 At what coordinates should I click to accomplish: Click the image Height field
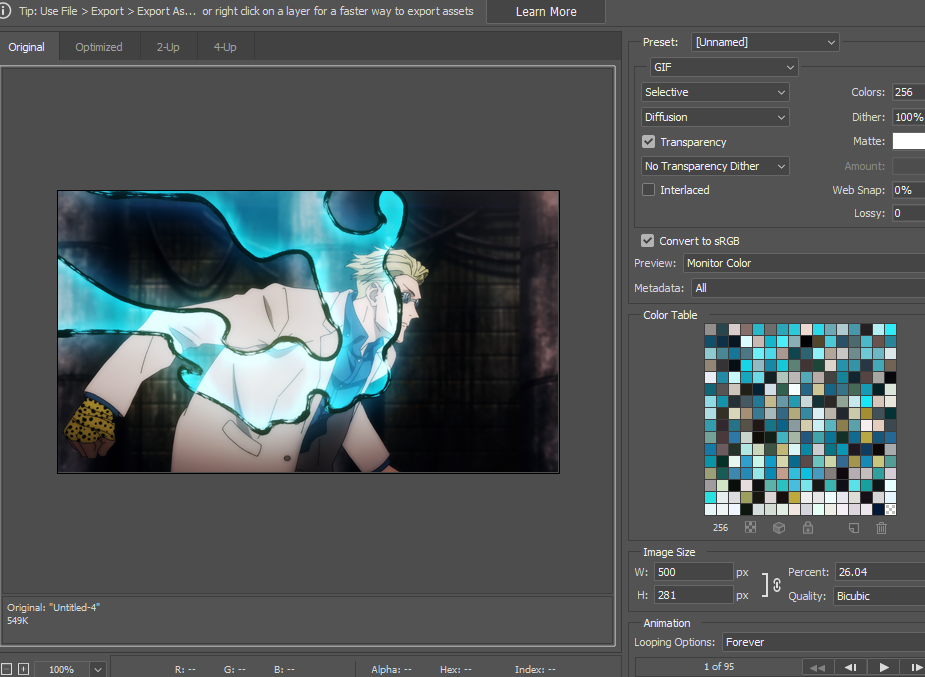pos(693,595)
